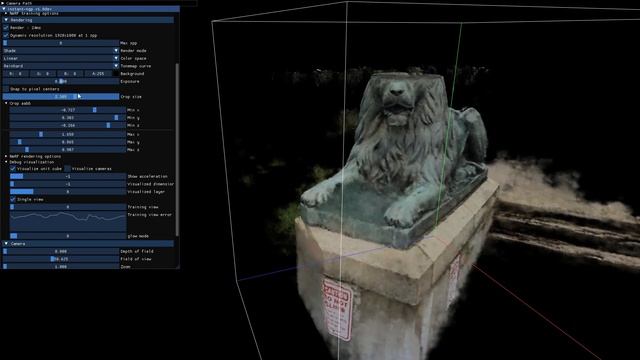The height and width of the screenshot is (360, 640).
Task: Uncheck Visualize unit cube checkbox
Action: pos(13,169)
